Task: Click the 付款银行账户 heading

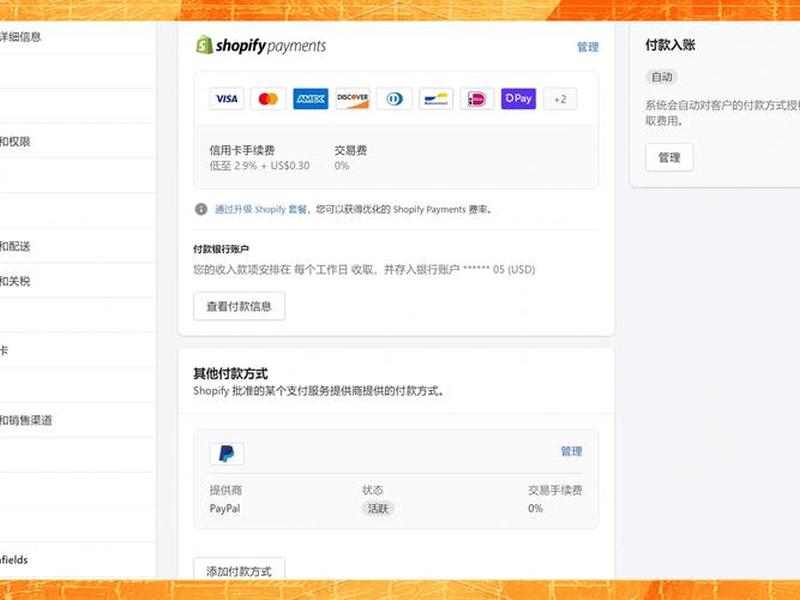Action: (221, 249)
